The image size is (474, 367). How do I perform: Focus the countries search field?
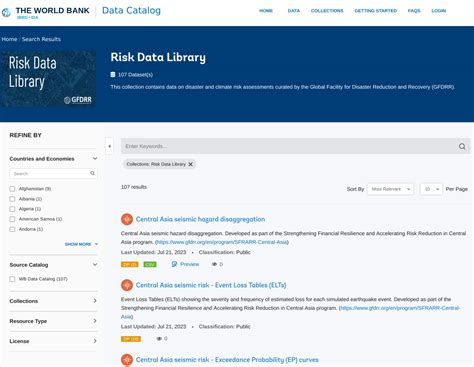point(49,173)
